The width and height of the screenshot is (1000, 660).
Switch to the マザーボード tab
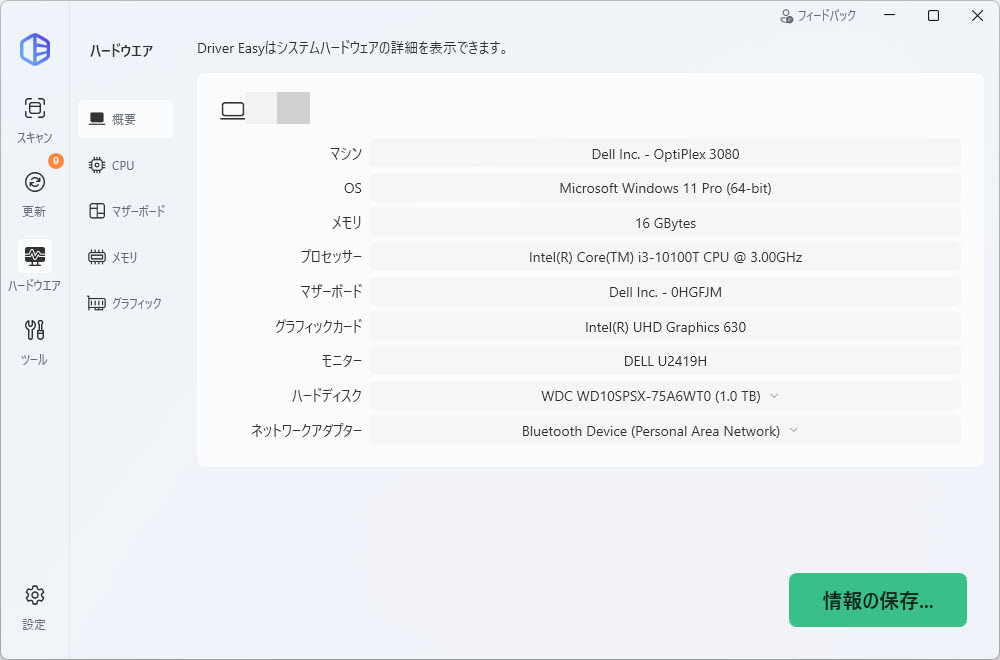pos(126,211)
